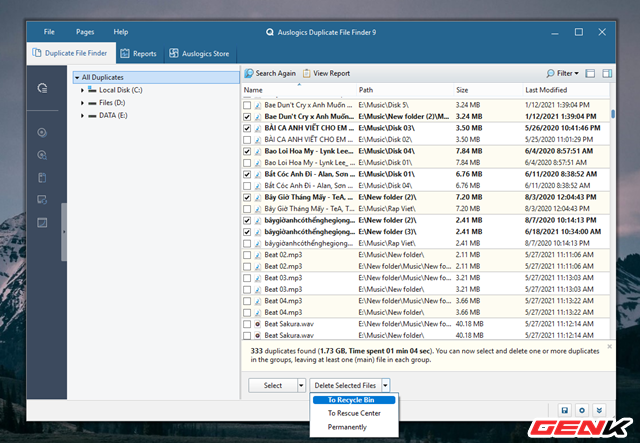Click the Auslogics Store tab icon

[174, 53]
